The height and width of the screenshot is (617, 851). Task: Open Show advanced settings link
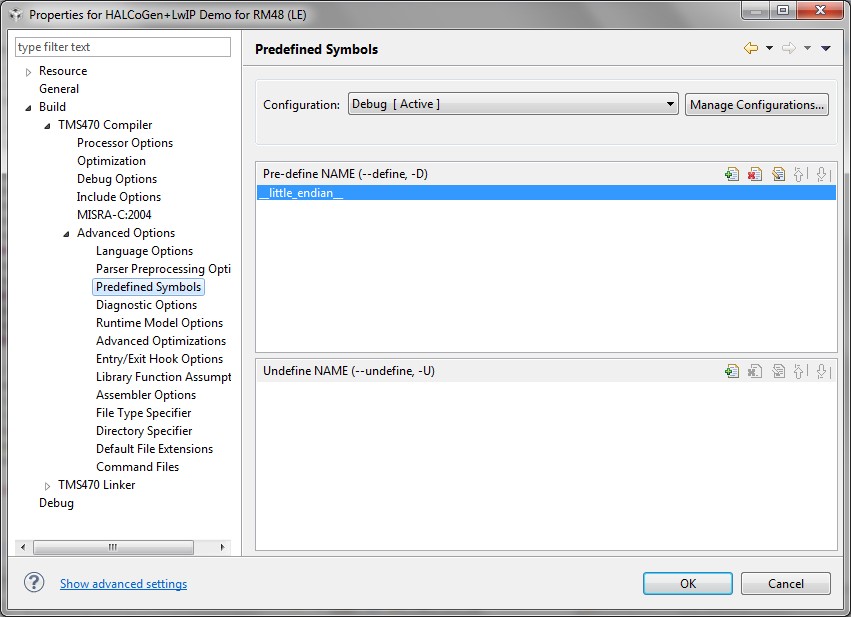click(123, 583)
